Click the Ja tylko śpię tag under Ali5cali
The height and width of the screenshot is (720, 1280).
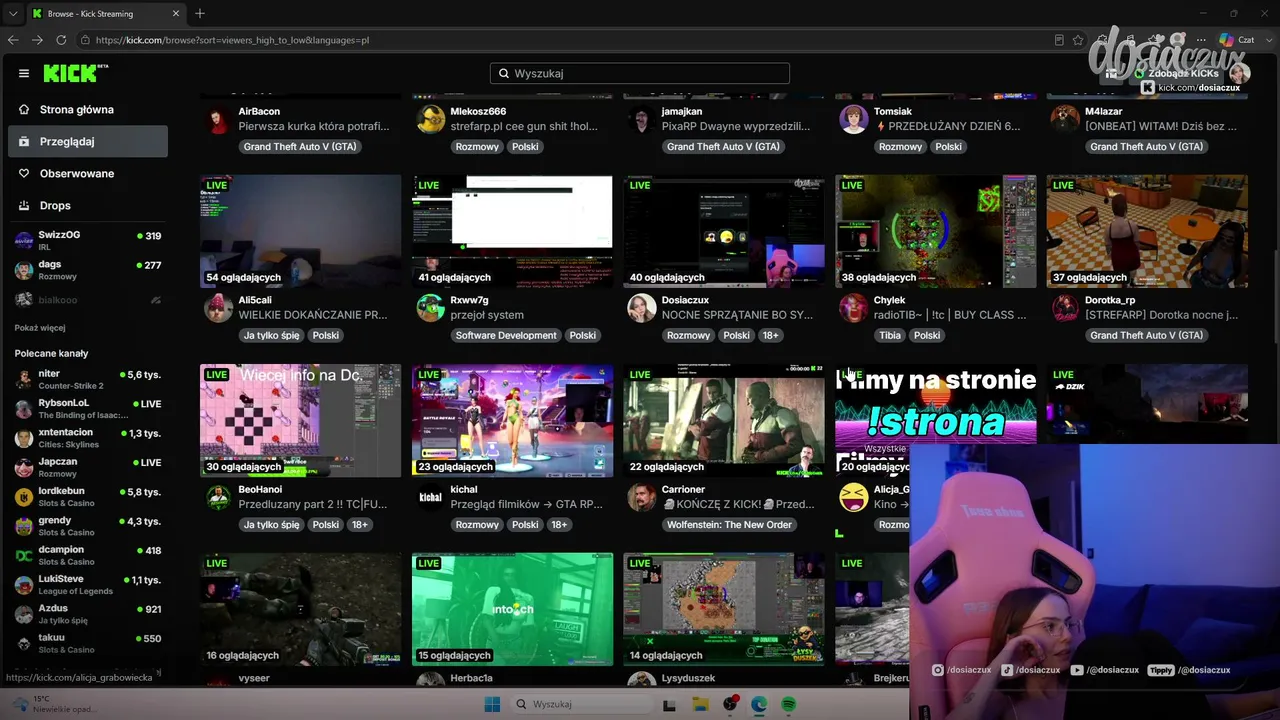271,336
